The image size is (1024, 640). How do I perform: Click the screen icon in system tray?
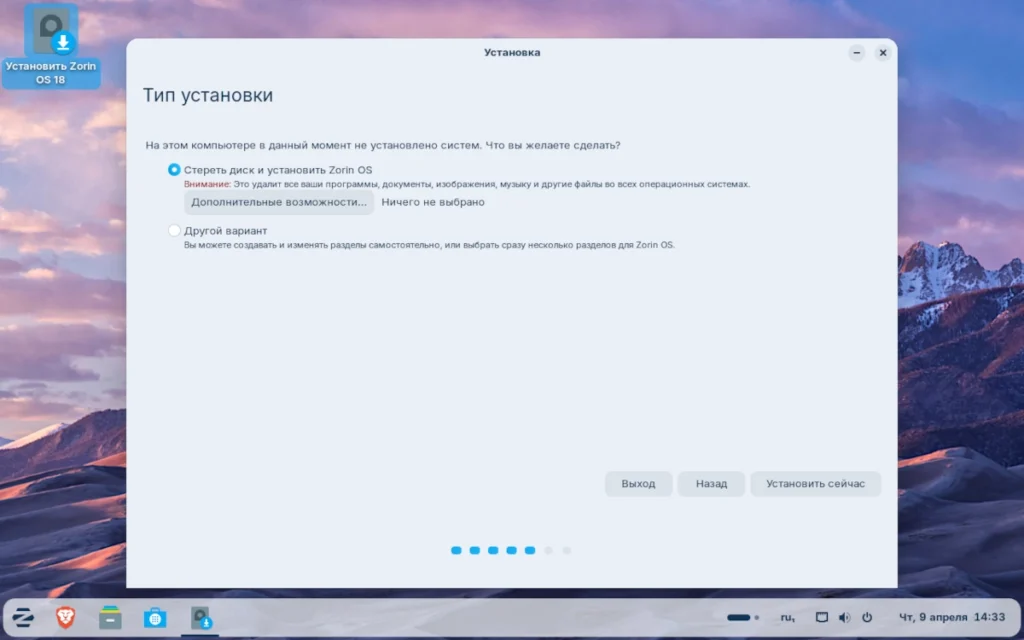click(x=822, y=617)
